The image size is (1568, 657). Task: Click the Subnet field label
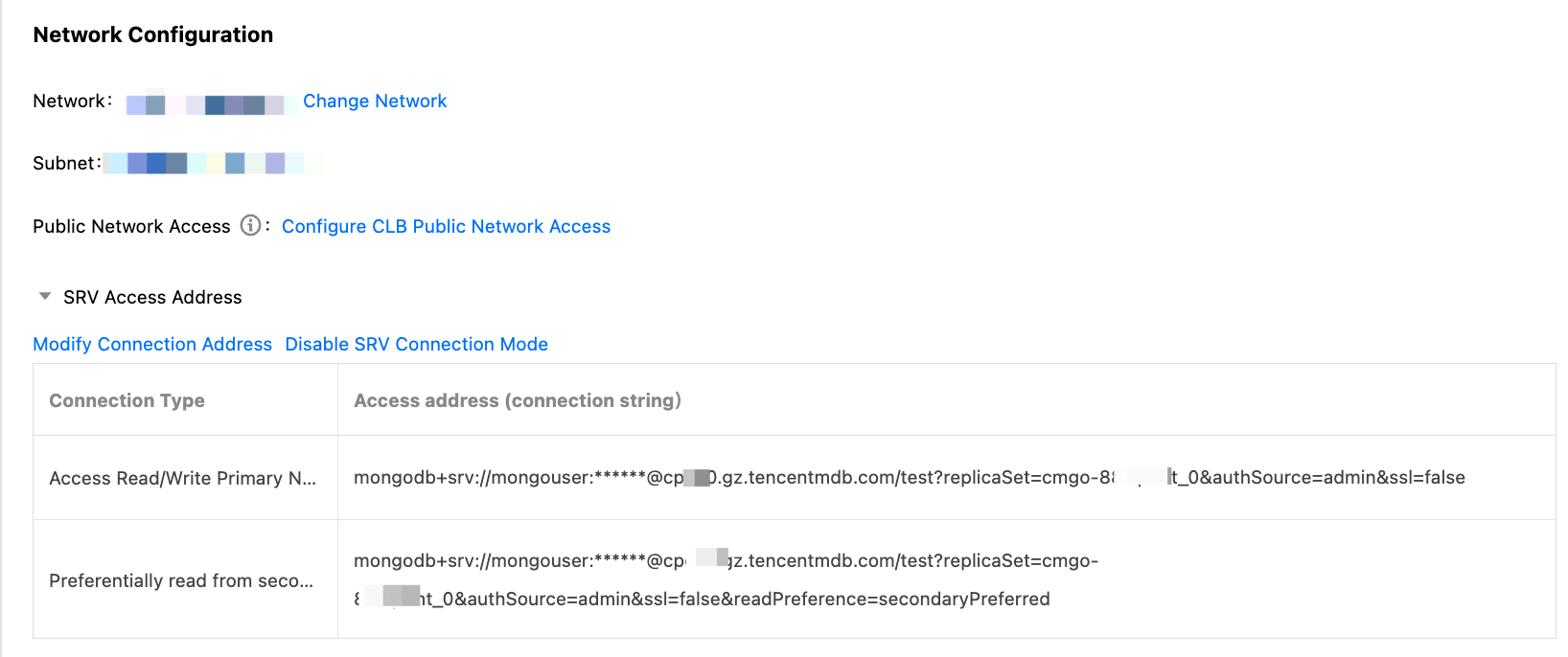pos(63,163)
